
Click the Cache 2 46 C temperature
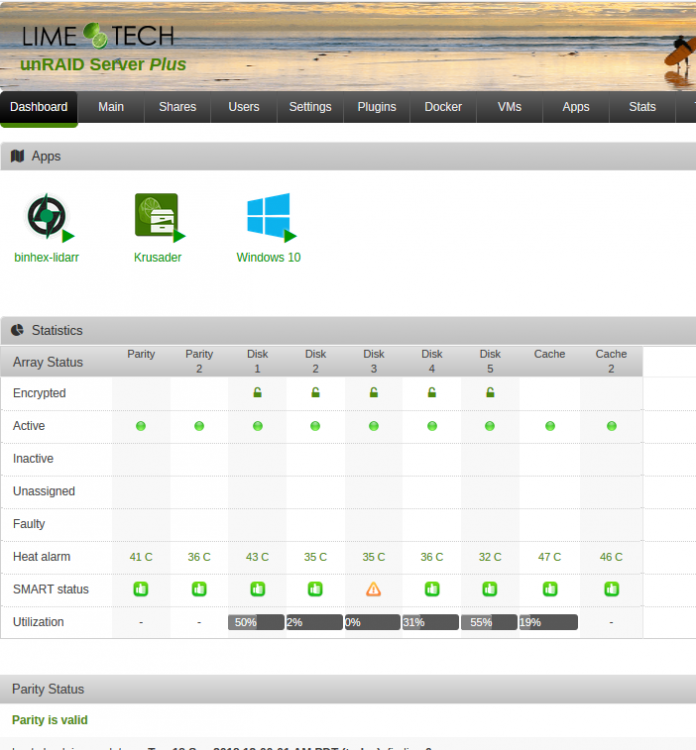point(611,557)
